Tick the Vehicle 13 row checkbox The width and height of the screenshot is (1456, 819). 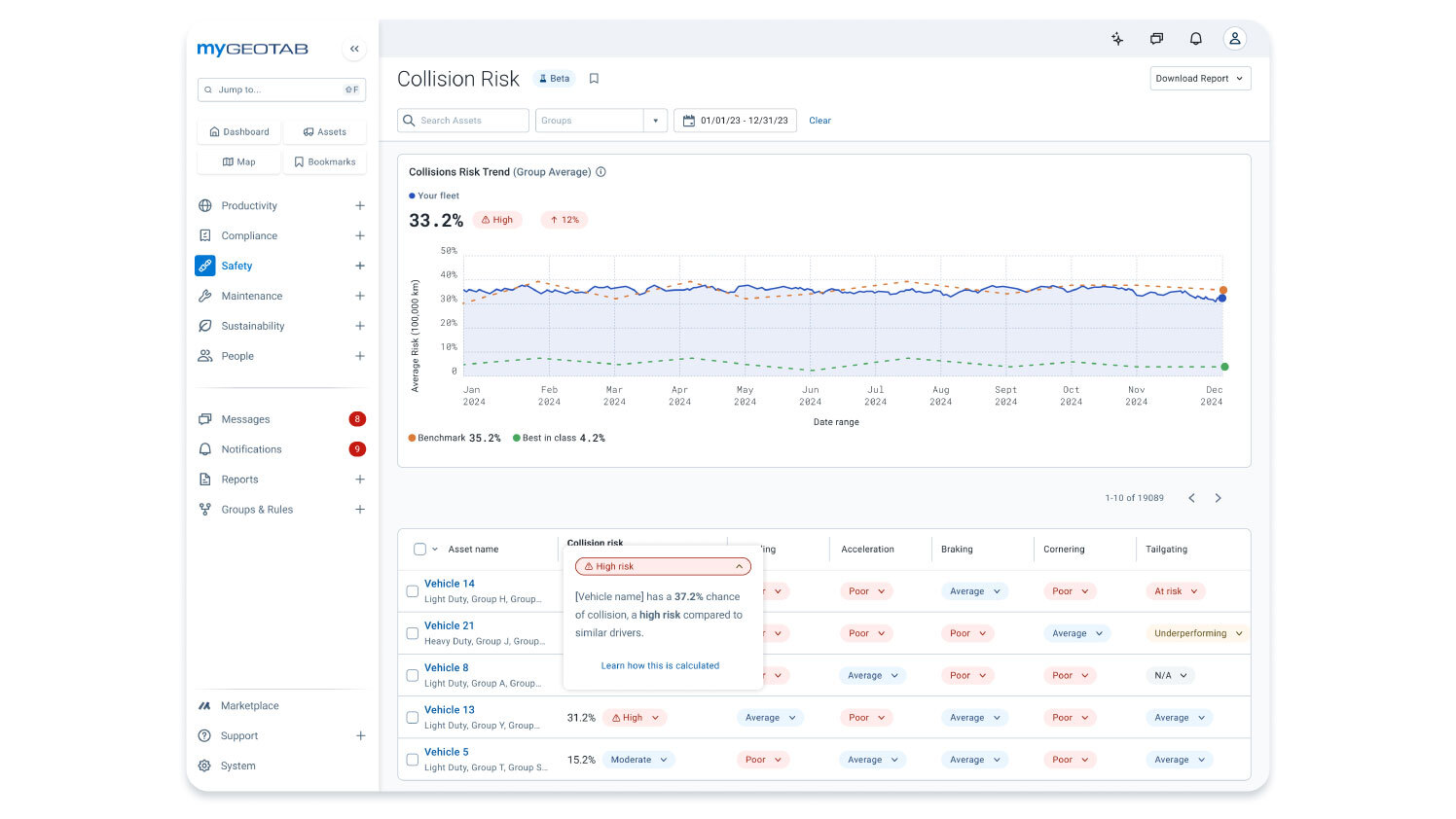pyautogui.click(x=413, y=718)
